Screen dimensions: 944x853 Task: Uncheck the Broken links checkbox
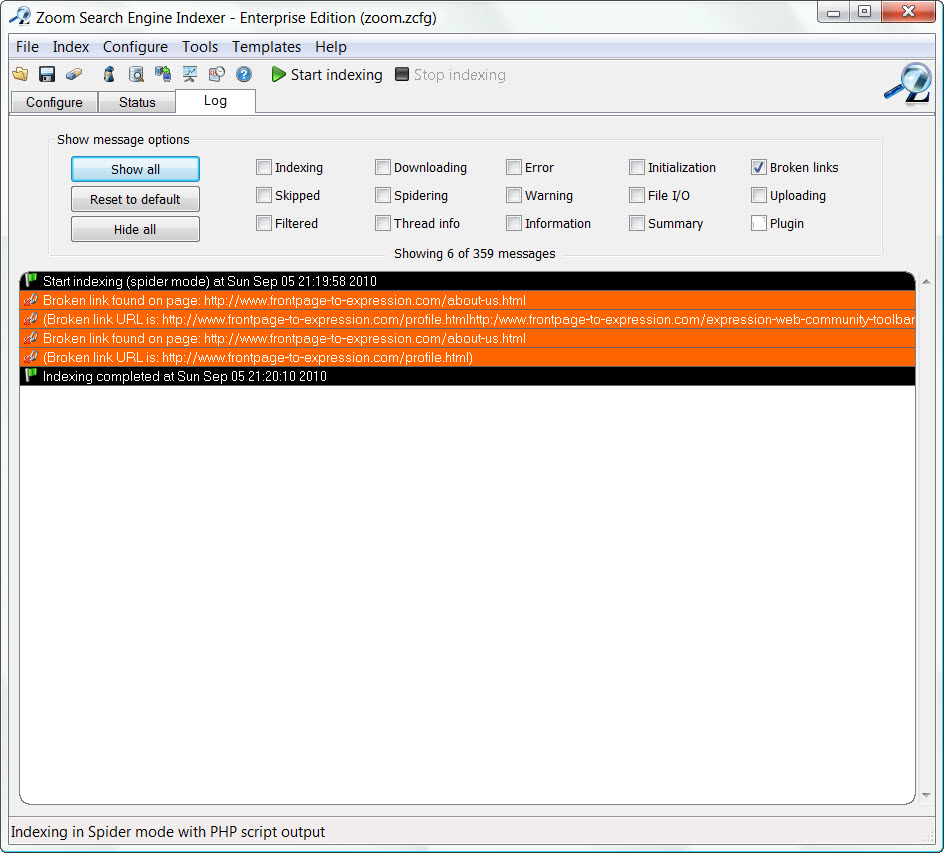[x=759, y=167]
